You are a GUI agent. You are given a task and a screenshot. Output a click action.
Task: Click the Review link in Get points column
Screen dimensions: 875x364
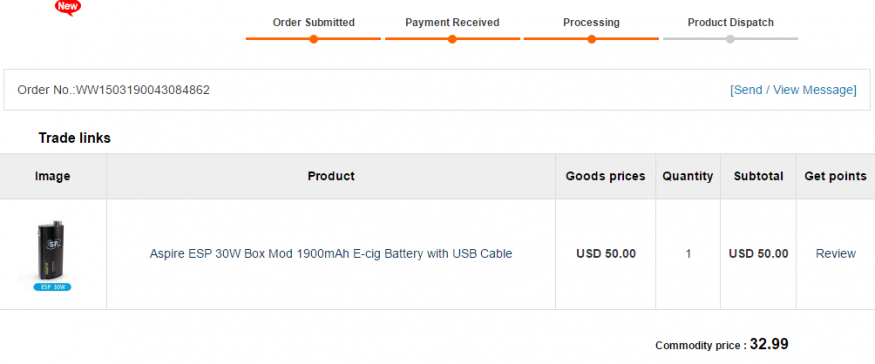click(x=835, y=253)
